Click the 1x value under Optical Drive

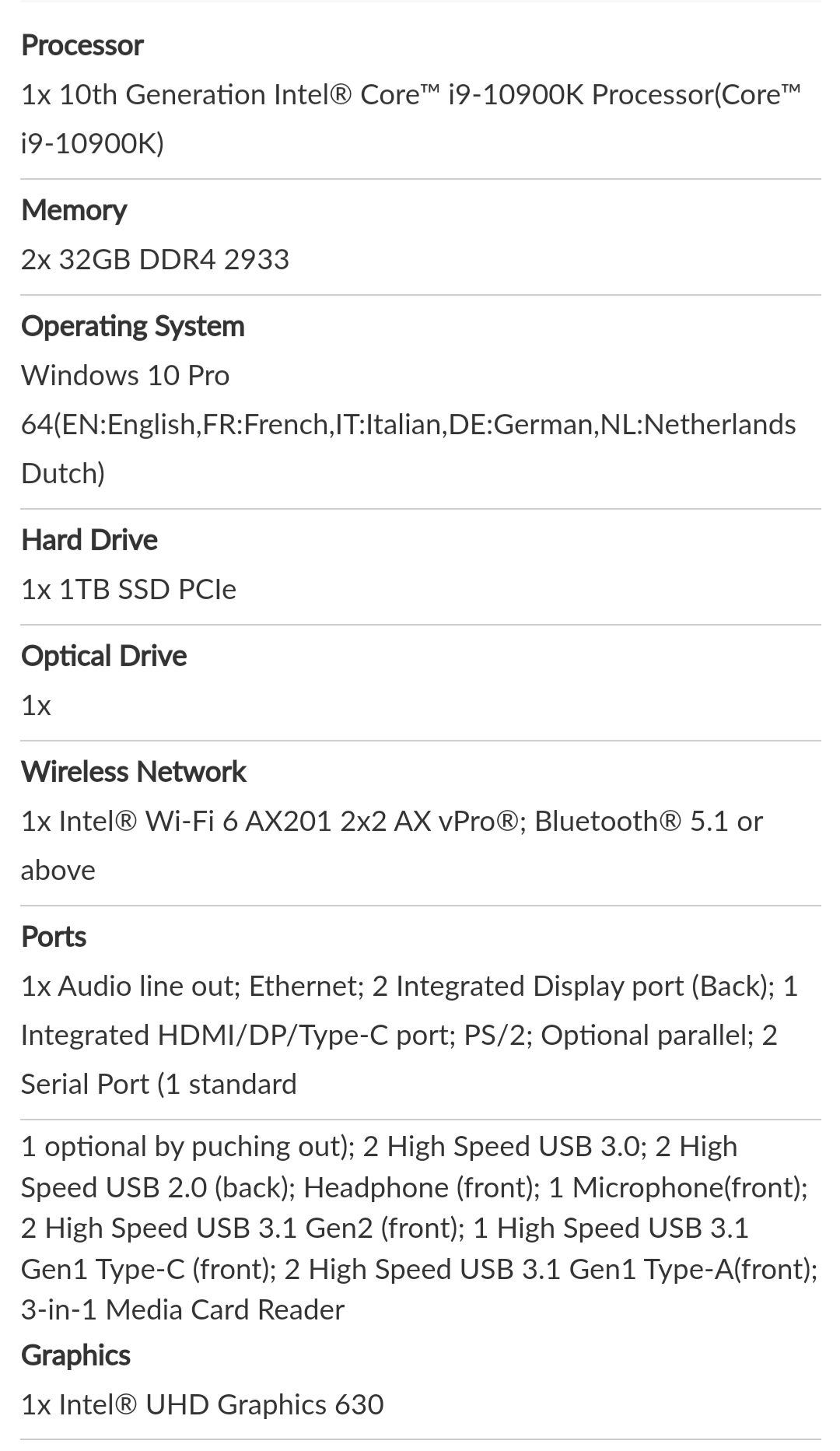coord(36,706)
